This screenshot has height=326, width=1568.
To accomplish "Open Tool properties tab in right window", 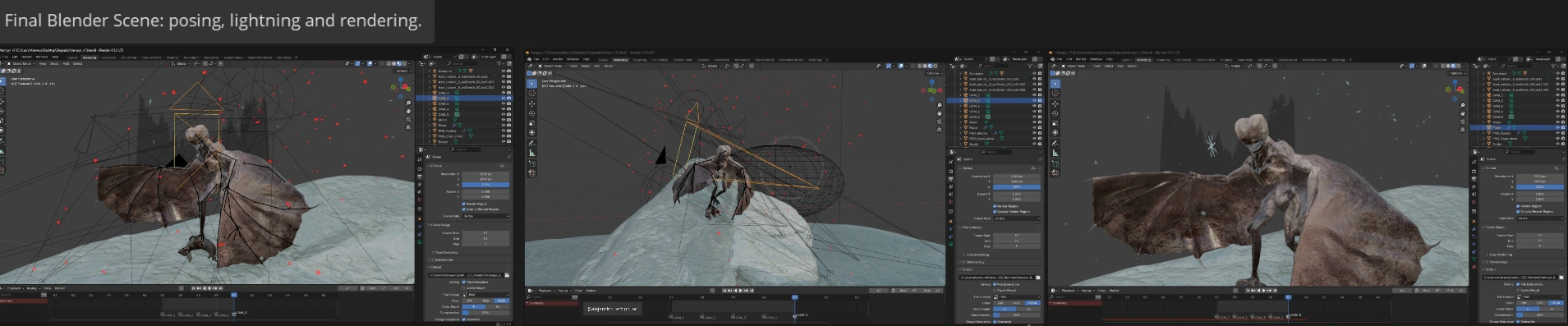I will pyautogui.click(x=1474, y=162).
